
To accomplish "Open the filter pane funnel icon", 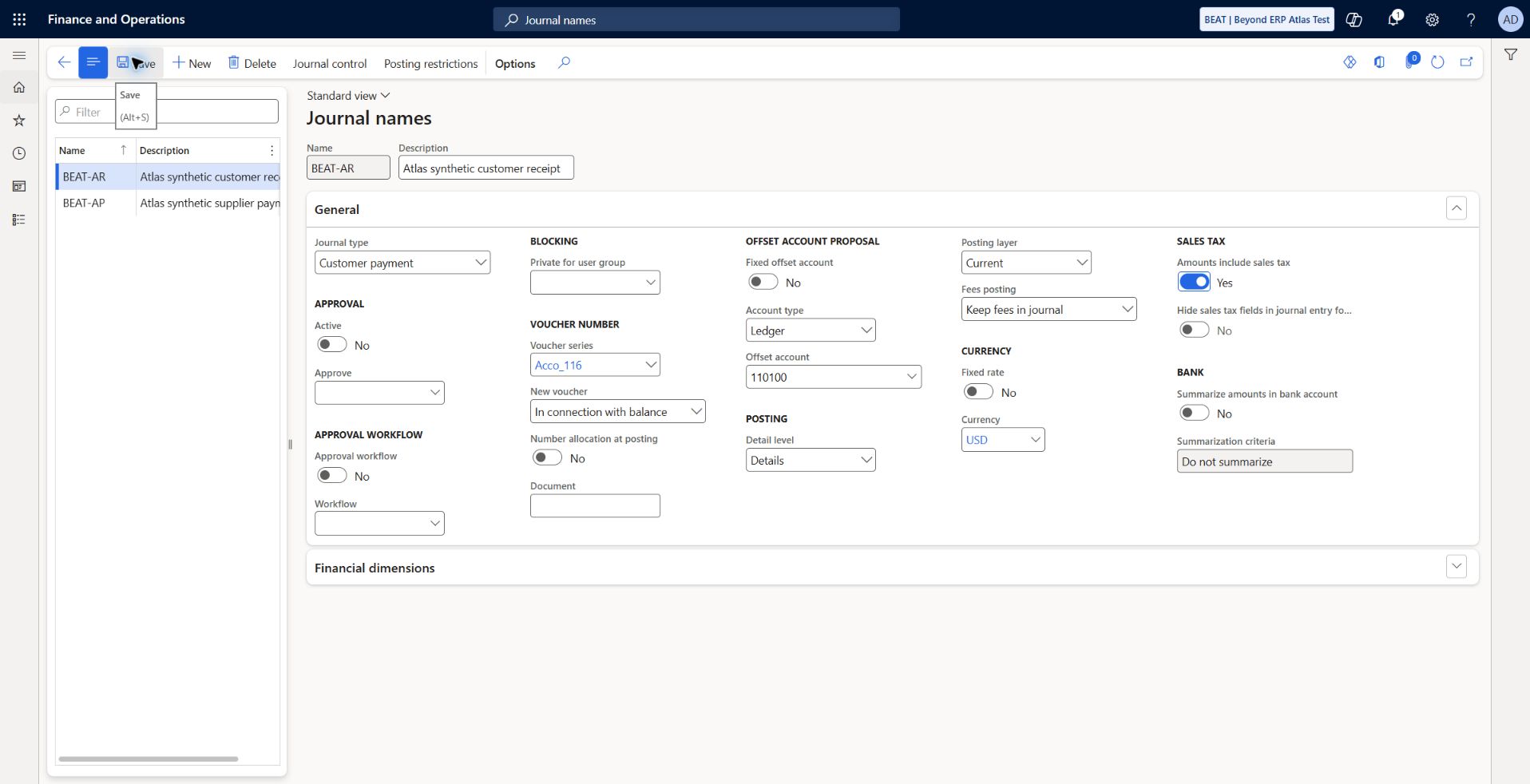I will (1511, 55).
